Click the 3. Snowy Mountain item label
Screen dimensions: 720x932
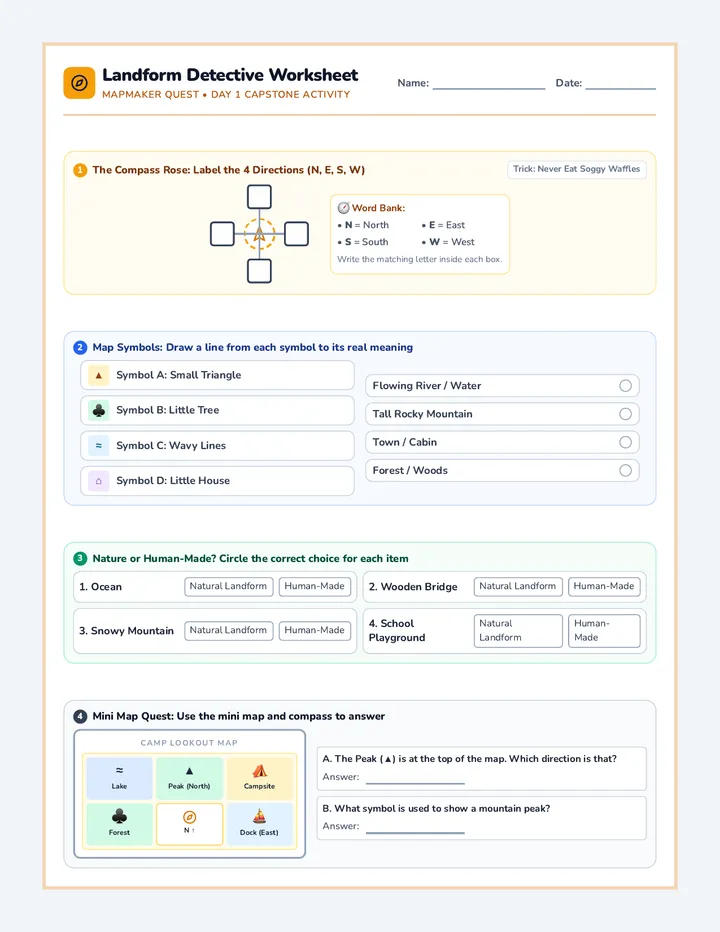point(127,631)
